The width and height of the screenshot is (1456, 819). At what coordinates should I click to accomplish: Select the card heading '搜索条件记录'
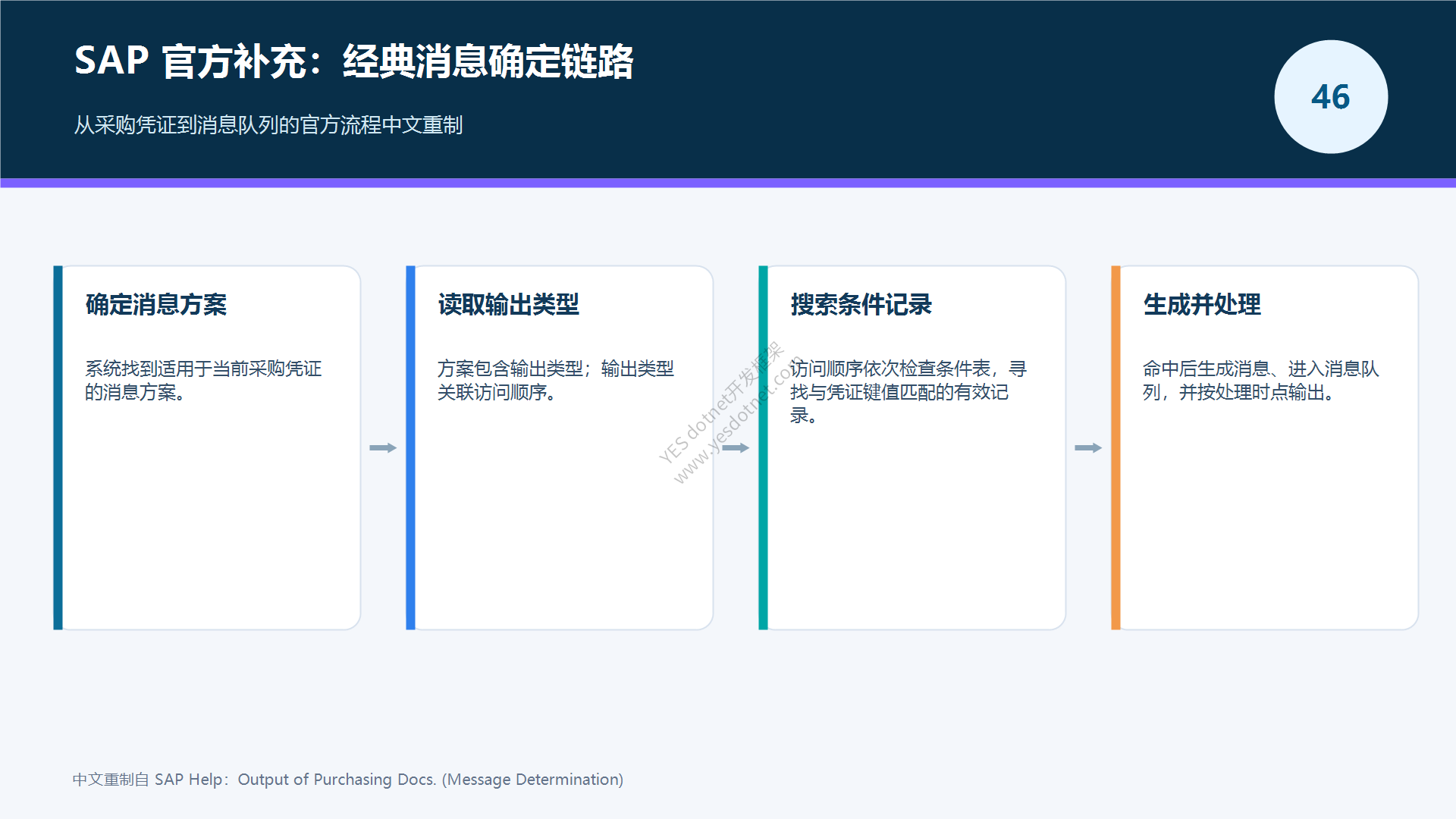pos(861,305)
